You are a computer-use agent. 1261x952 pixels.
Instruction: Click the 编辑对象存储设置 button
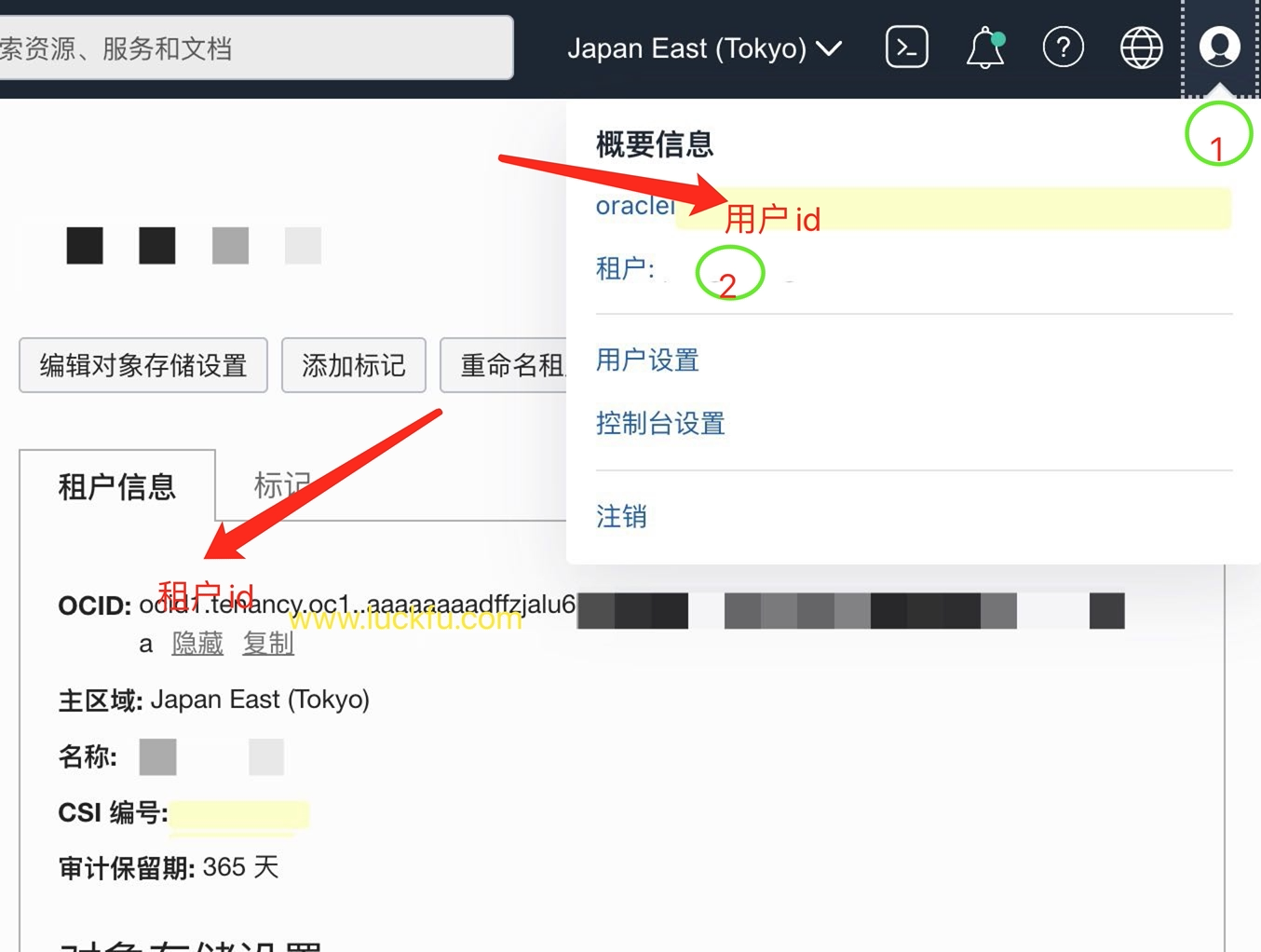143,365
